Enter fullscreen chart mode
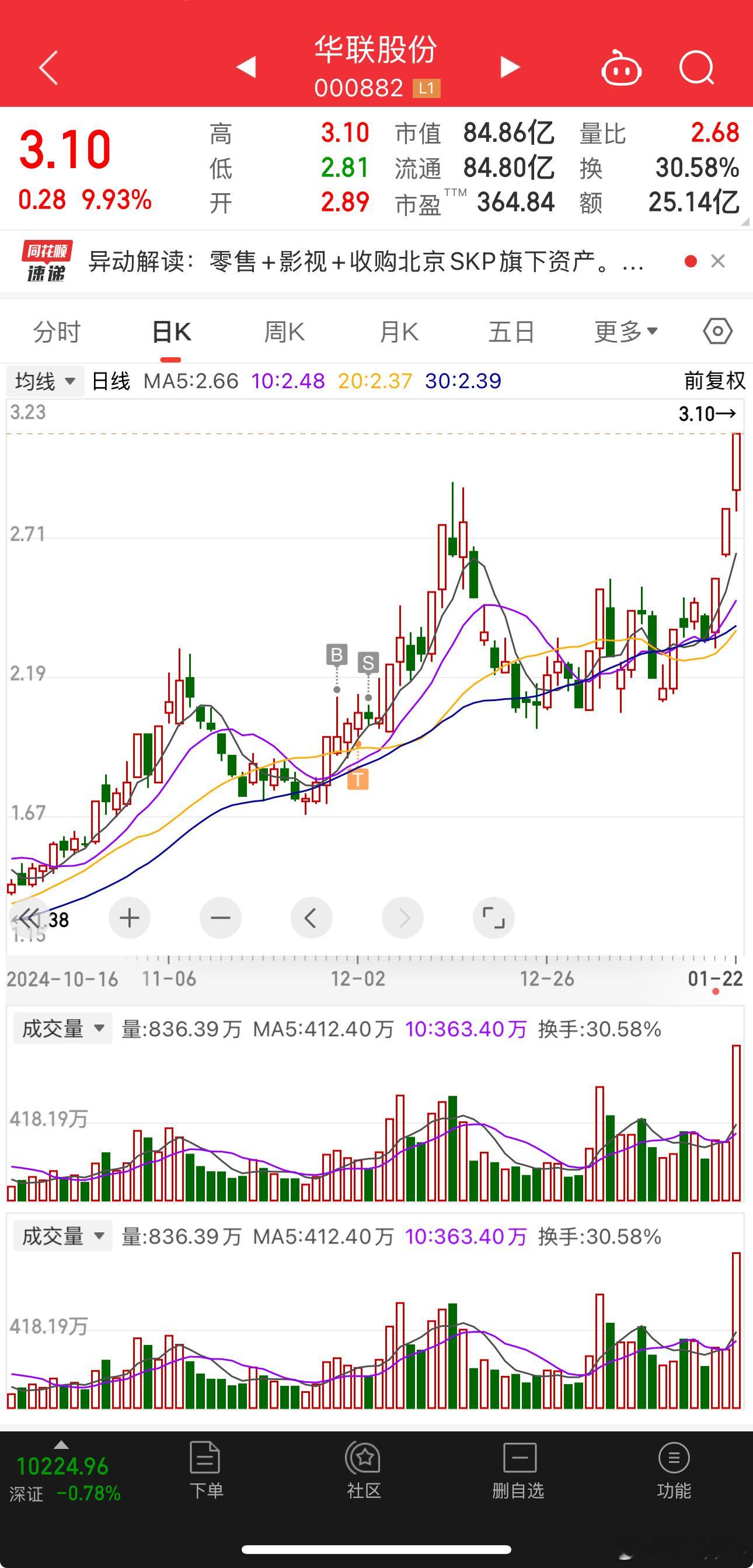This screenshot has height=1568, width=753. point(494,918)
